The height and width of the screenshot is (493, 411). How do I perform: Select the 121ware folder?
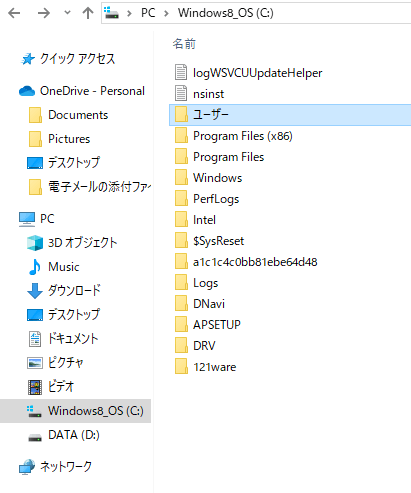coord(214,367)
